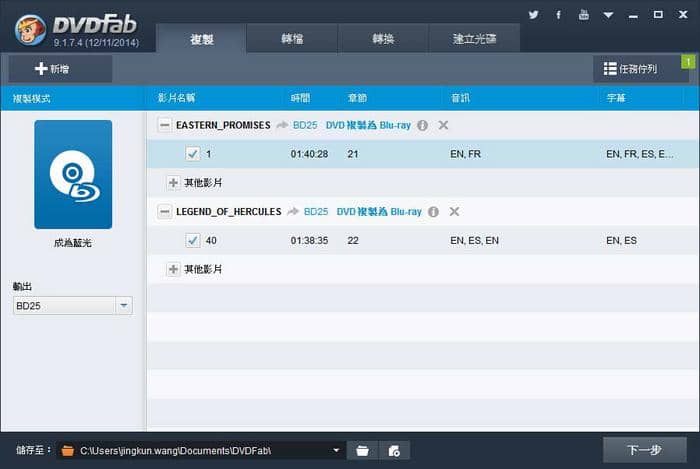Uncheck title 40 checkbox

click(193, 241)
